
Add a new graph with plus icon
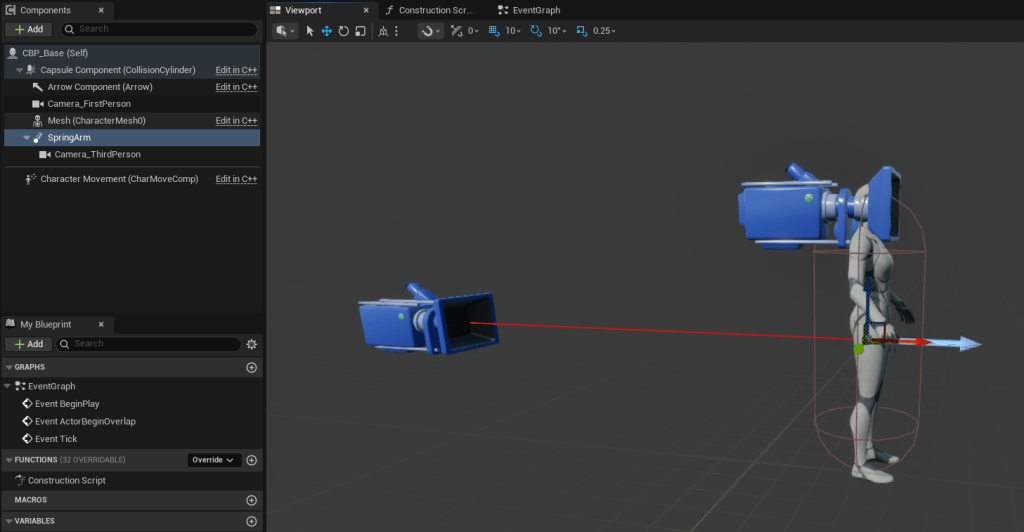click(x=252, y=368)
